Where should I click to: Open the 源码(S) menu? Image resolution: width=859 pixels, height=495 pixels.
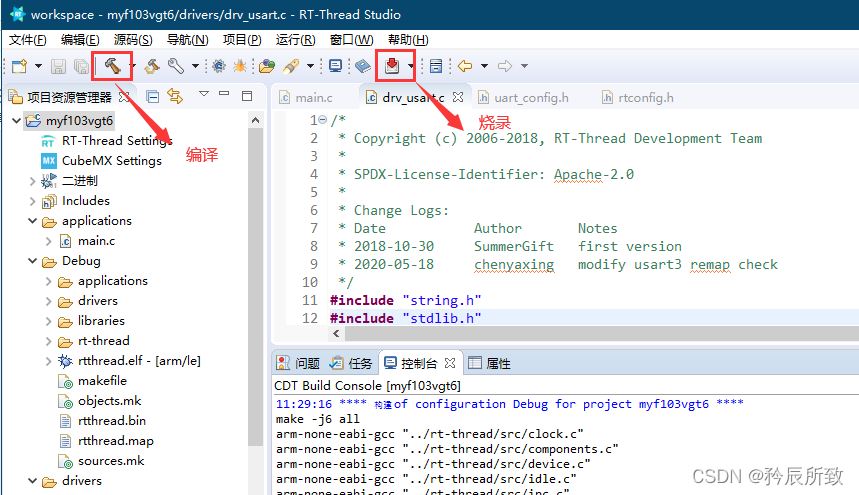[133, 40]
